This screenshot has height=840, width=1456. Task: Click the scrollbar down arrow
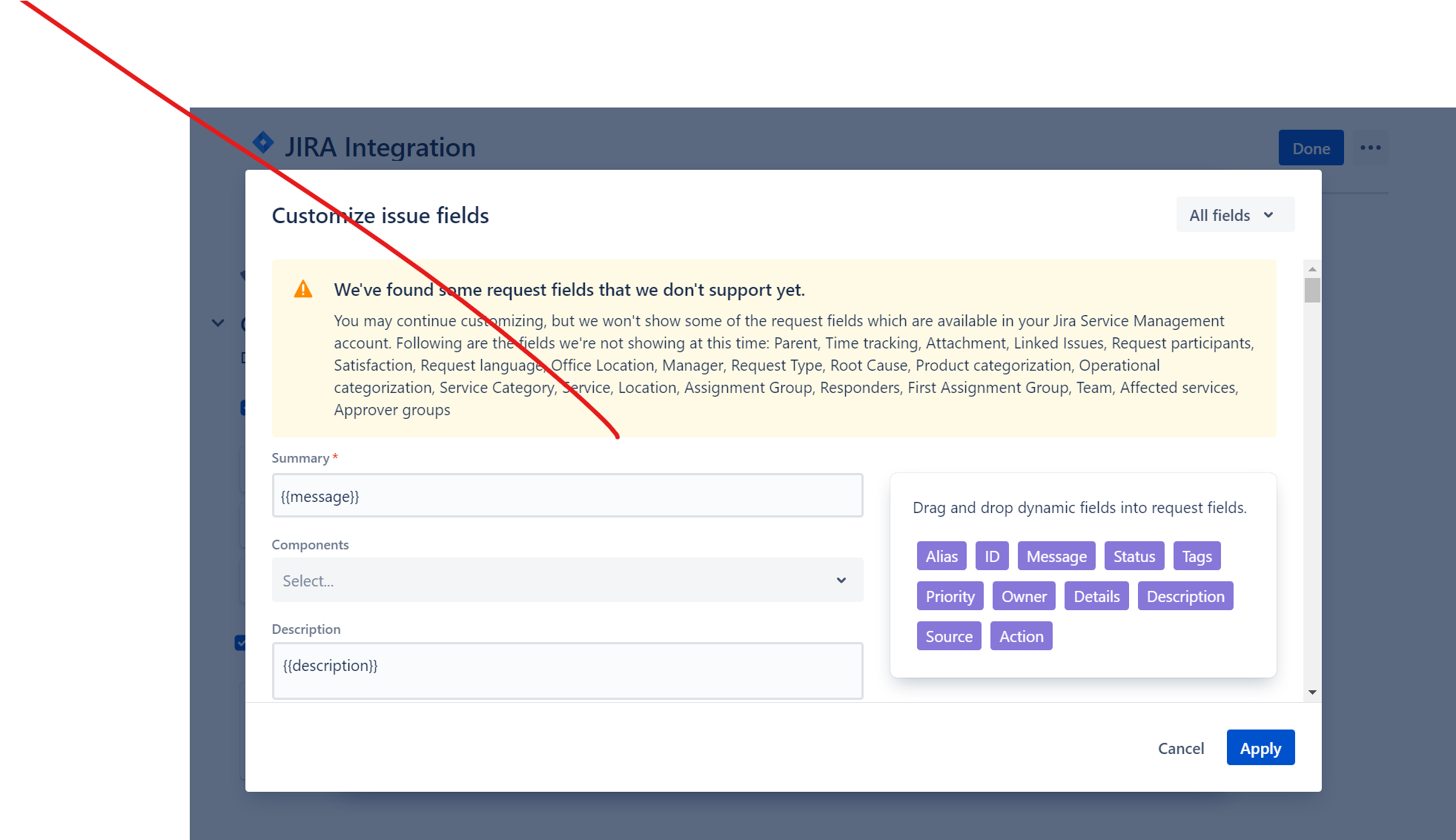point(1312,692)
